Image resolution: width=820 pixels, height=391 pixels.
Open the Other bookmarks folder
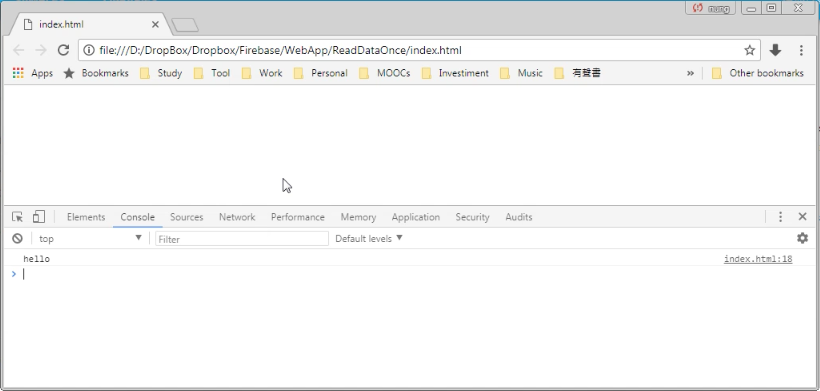pos(758,73)
